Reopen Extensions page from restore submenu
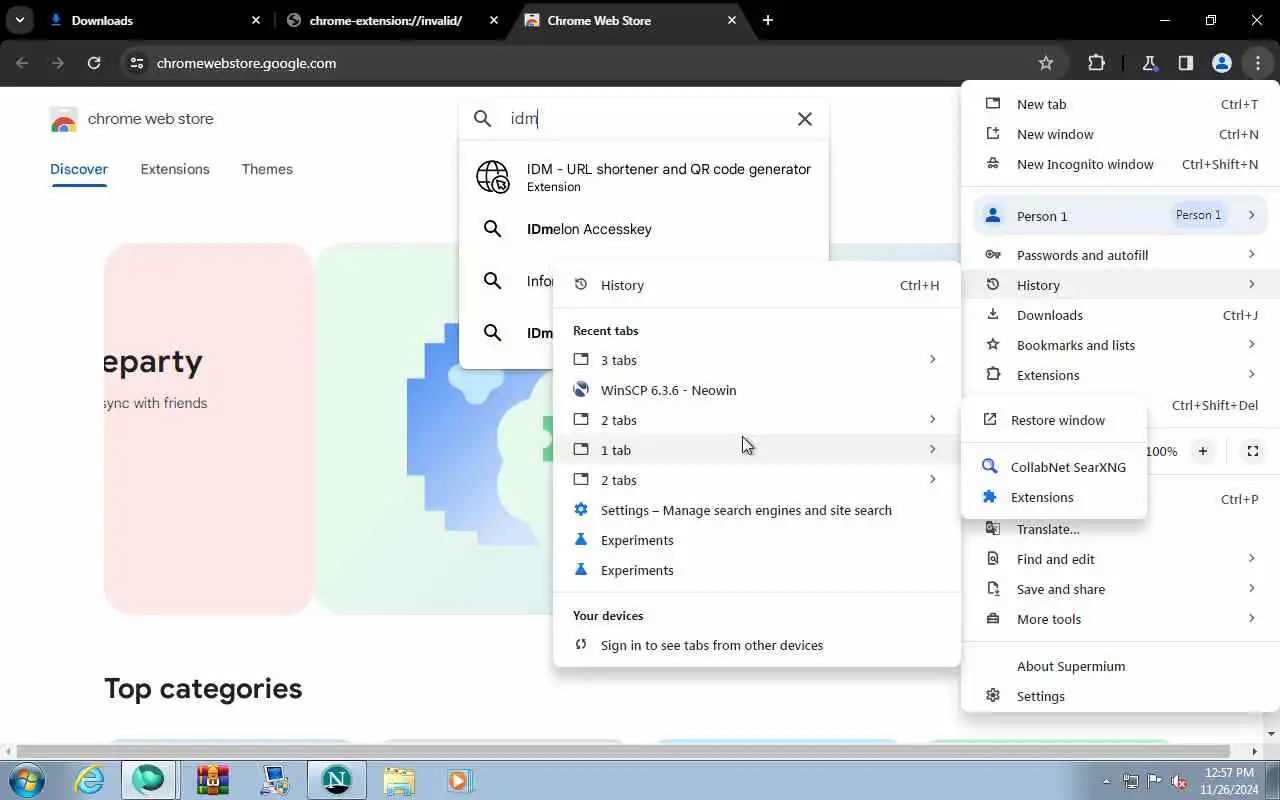The width and height of the screenshot is (1280, 800). coord(1054,497)
